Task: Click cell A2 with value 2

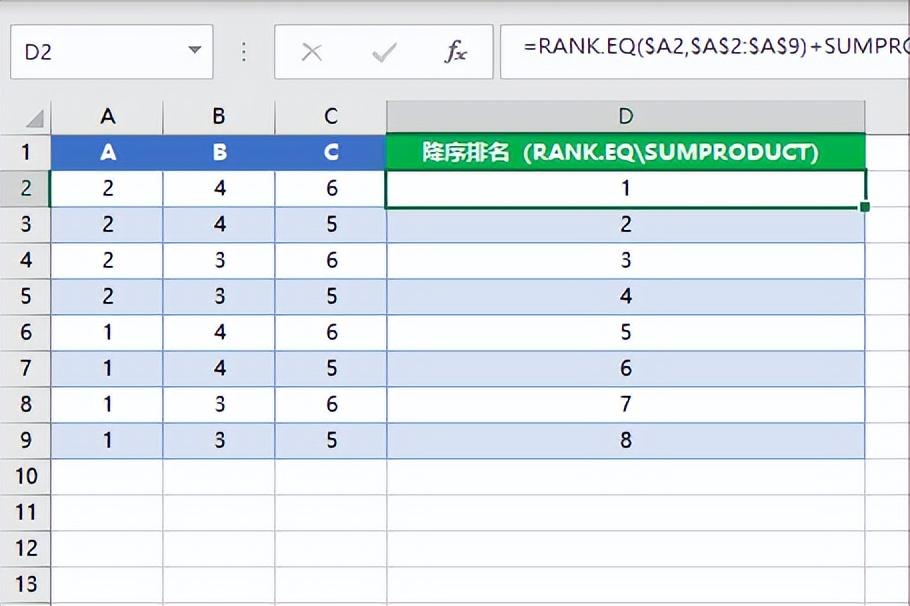Action: [107, 188]
